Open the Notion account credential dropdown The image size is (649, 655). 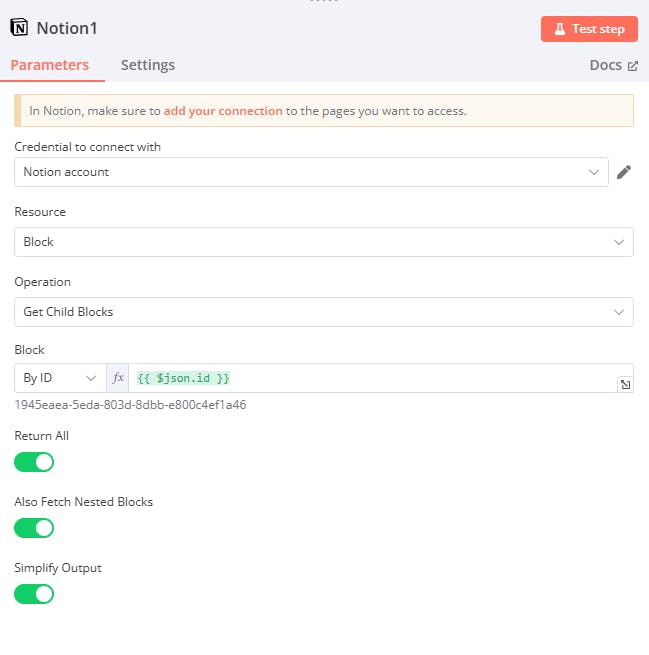(x=311, y=172)
